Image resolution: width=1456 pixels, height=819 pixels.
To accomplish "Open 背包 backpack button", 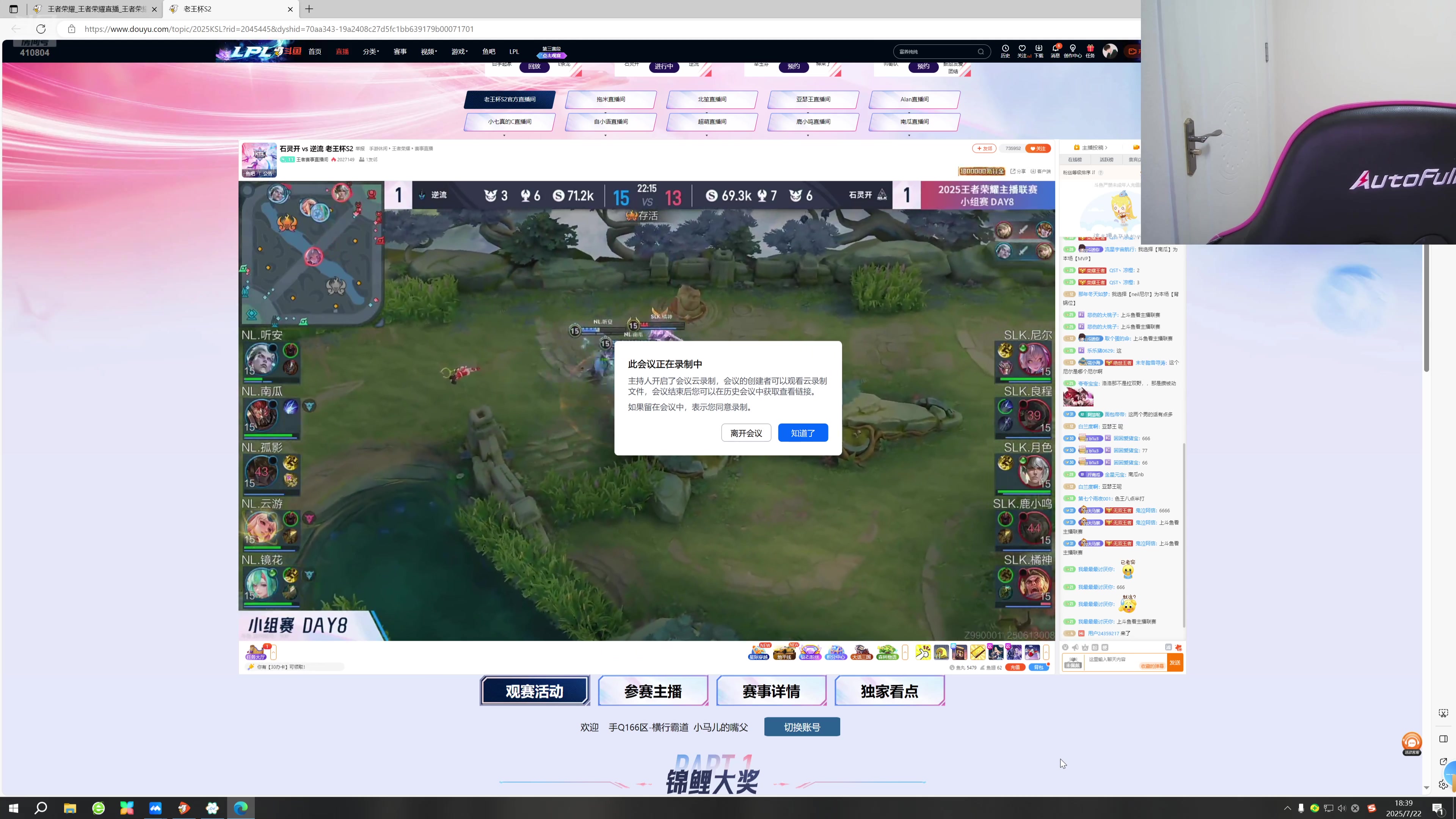I will point(1039,667).
